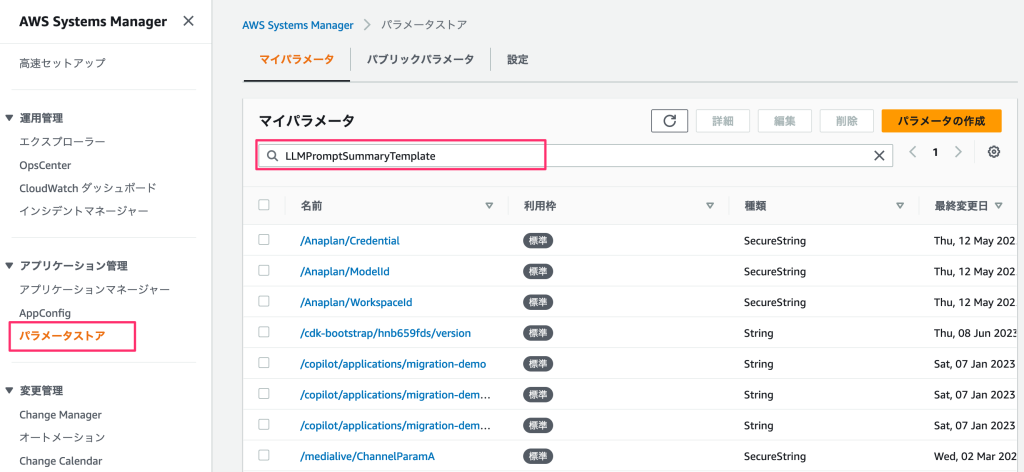The height and width of the screenshot is (472, 1024).
Task: Open /Anaplan/ModelId parameter link
Action: click(345, 271)
